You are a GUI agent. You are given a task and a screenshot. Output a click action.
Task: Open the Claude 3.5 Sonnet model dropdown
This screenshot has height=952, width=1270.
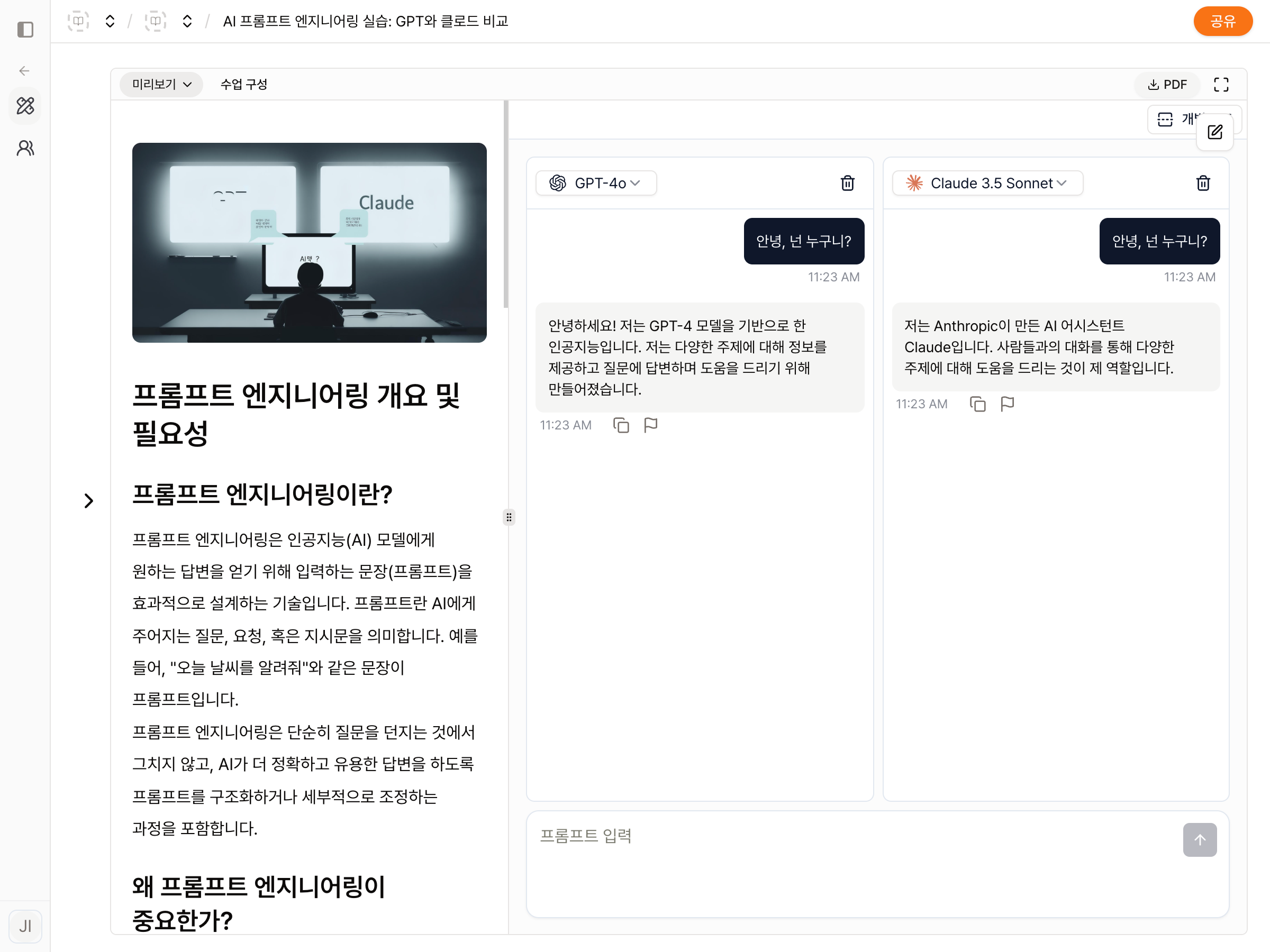click(987, 183)
